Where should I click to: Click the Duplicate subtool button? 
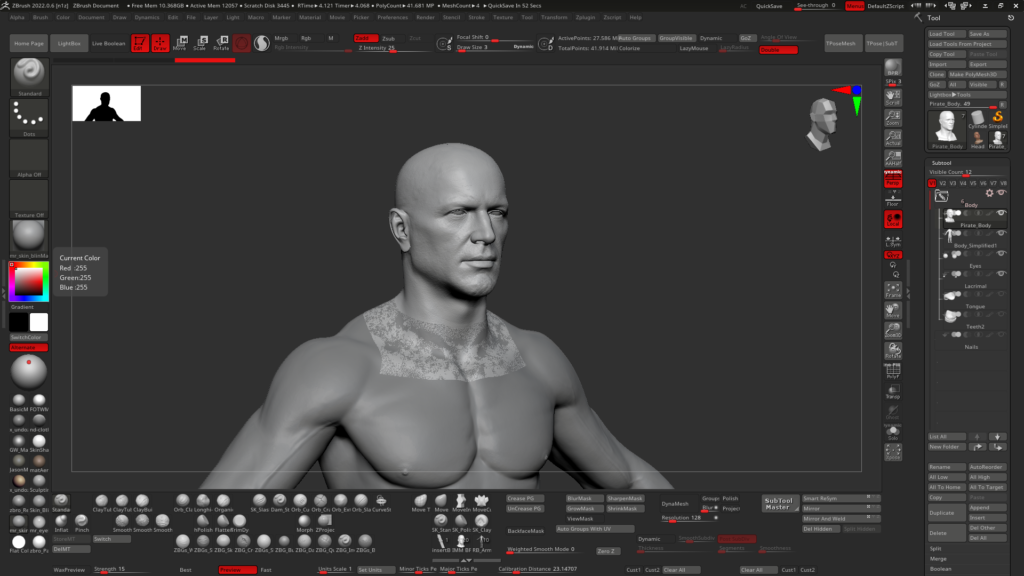coord(943,511)
